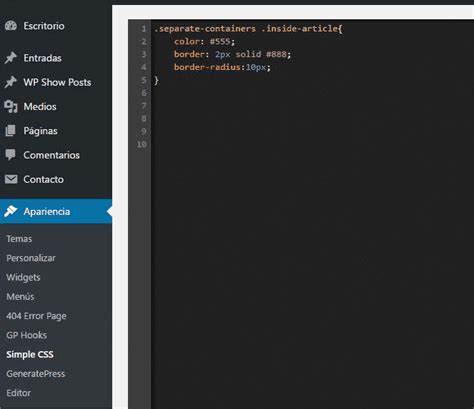
Task: Click the Contacto envelope icon
Action: (x=11, y=179)
